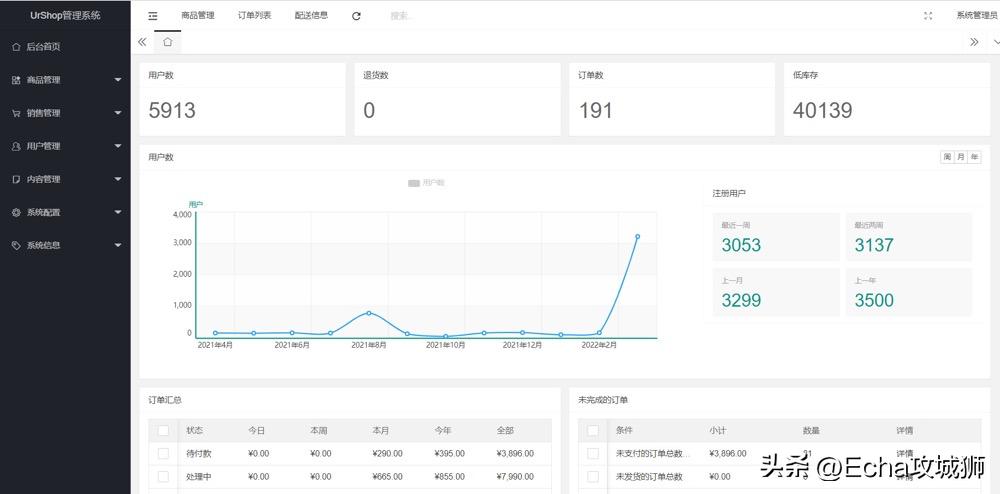The image size is (1000, 494).
Task: Switch chart range to 年
Action: tap(974, 157)
